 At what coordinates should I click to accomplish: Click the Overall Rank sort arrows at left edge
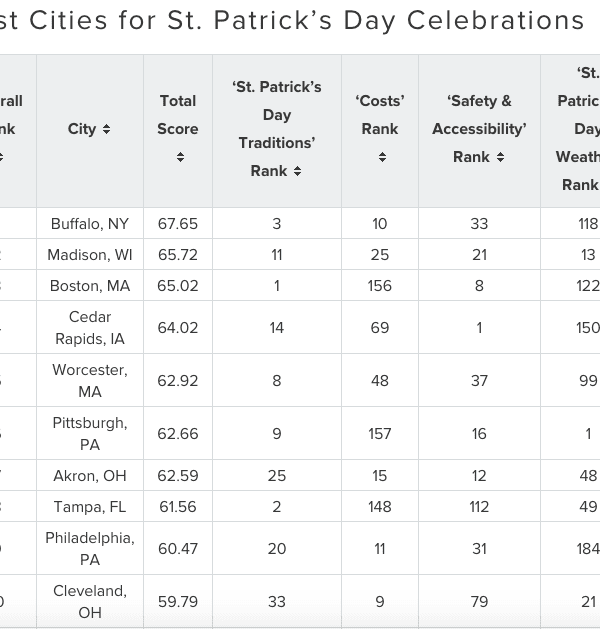coord(2,157)
